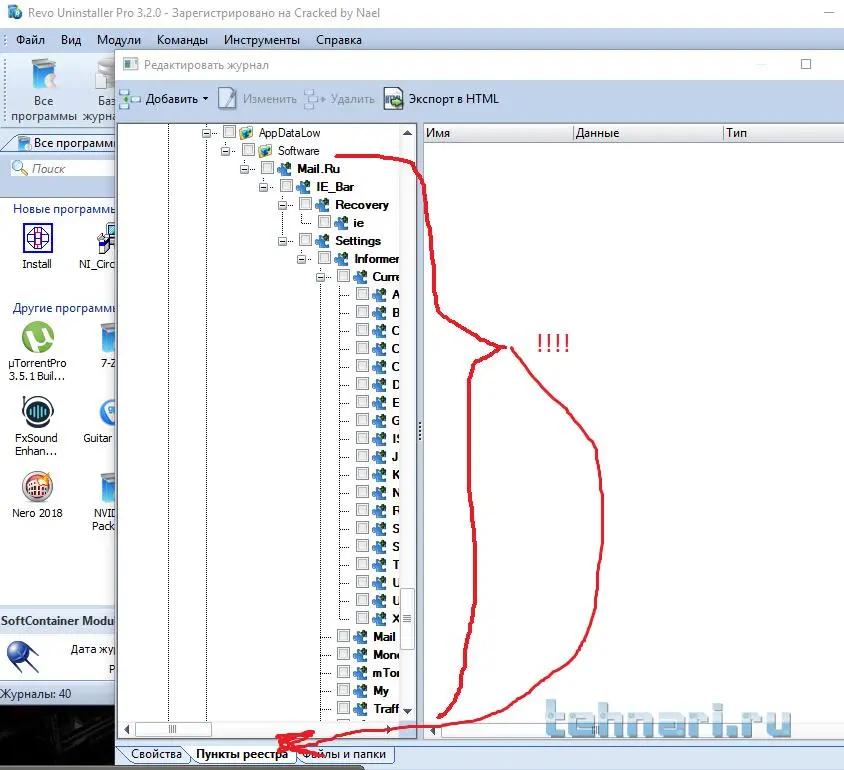Click the SoftContainer satellite icon
The width and height of the screenshot is (844, 770).
(23, 657)
